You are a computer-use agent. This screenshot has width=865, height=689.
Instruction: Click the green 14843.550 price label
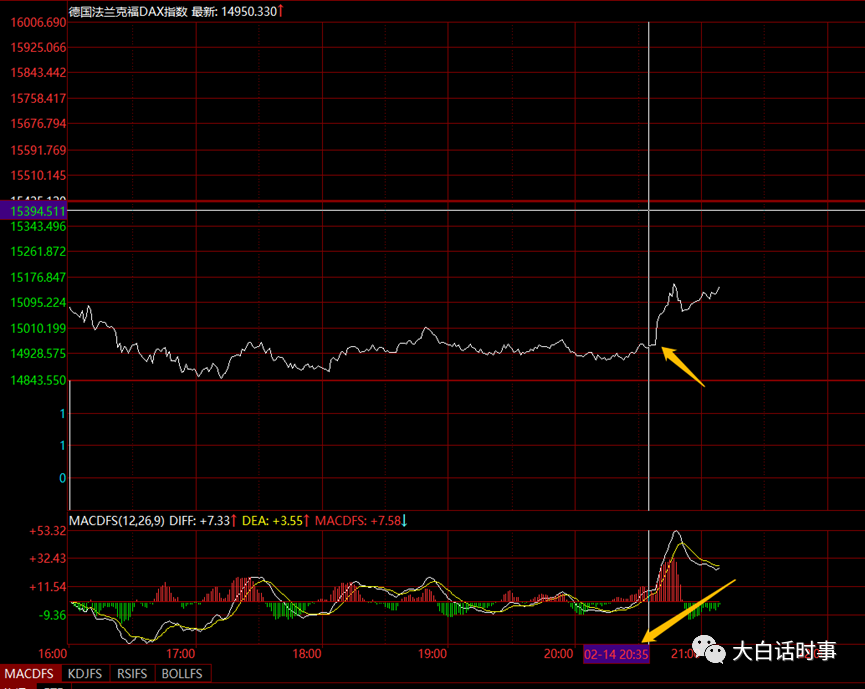point(38,380)
